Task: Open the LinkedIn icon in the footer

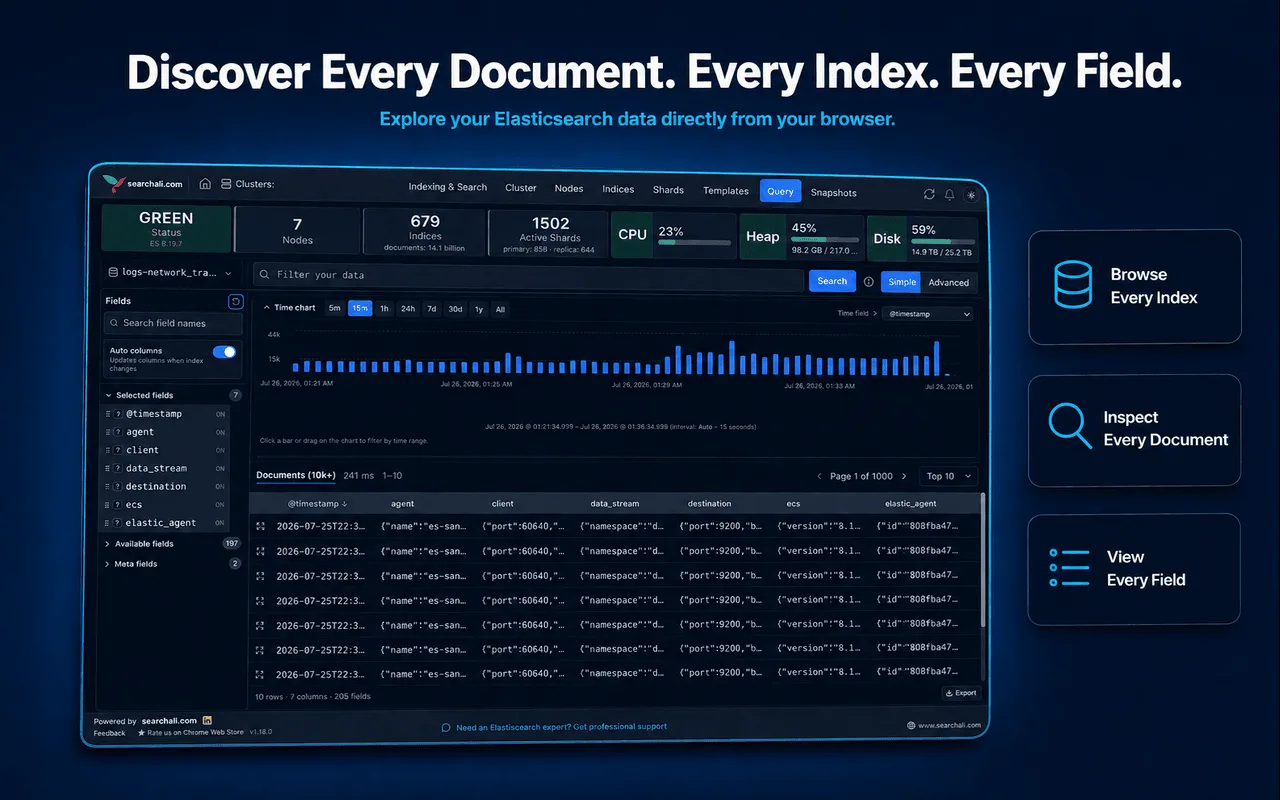Action: click(x=207, y=720)
